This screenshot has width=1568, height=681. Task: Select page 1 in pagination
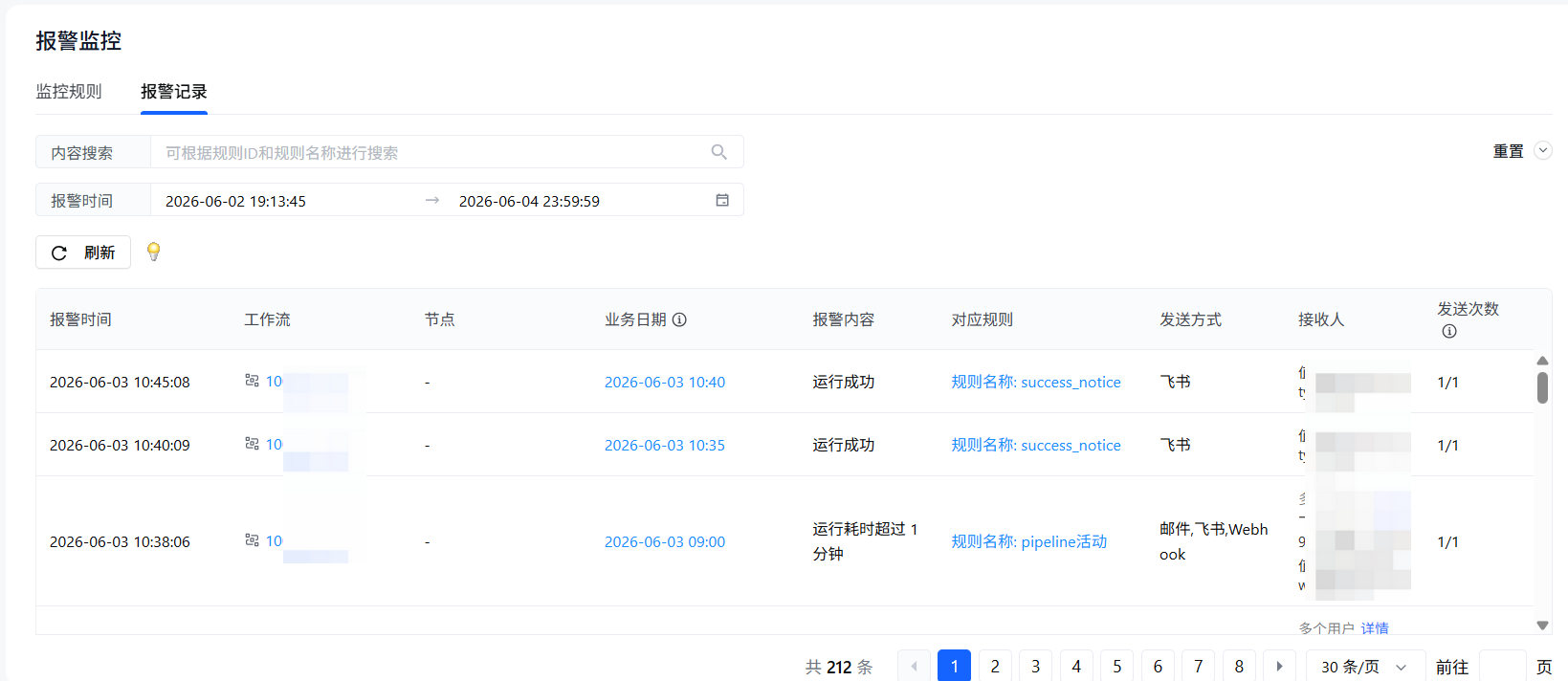[x=954, y=667]
